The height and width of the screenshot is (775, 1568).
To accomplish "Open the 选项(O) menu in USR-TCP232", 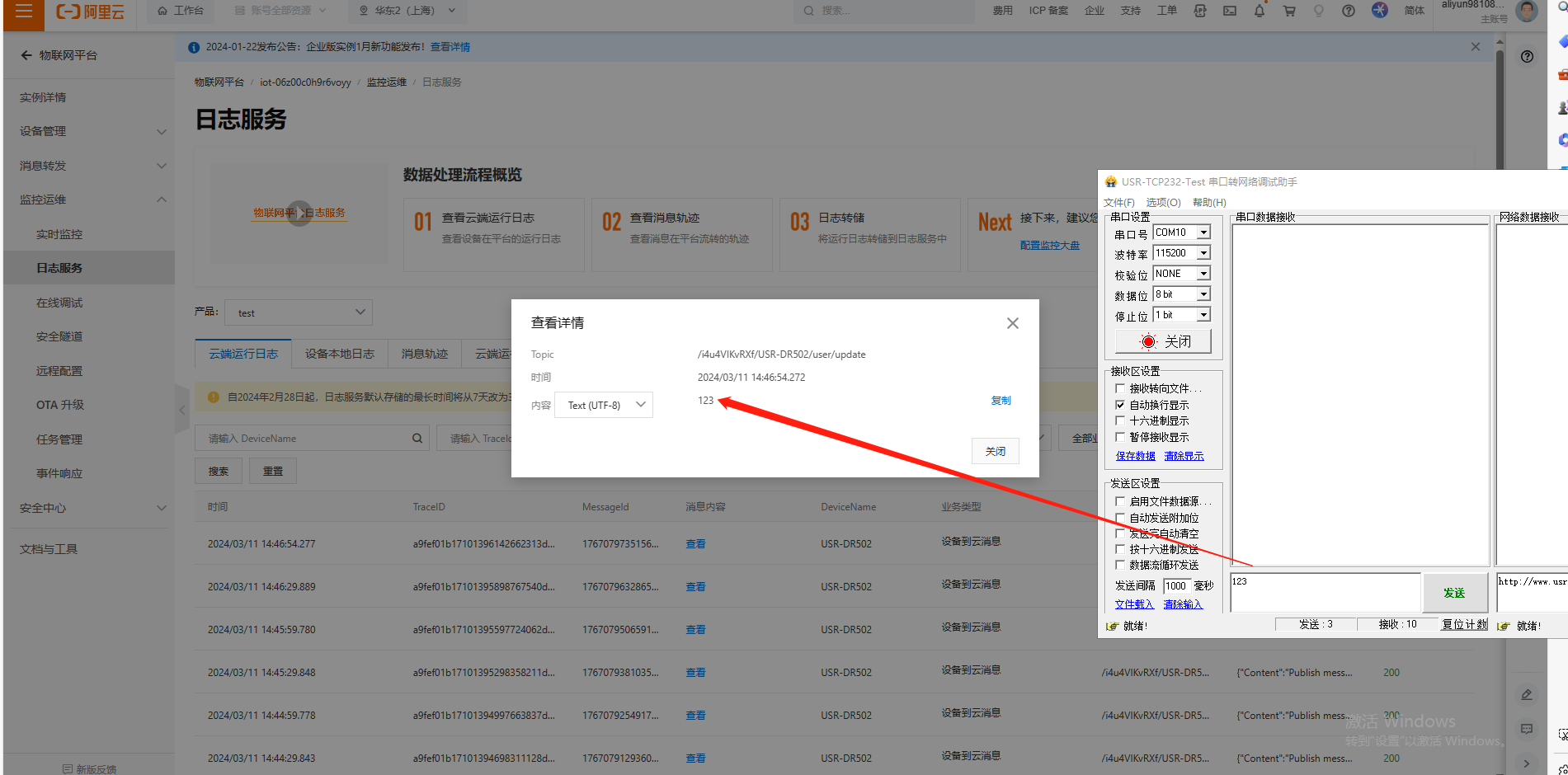I will point(1163,203).
